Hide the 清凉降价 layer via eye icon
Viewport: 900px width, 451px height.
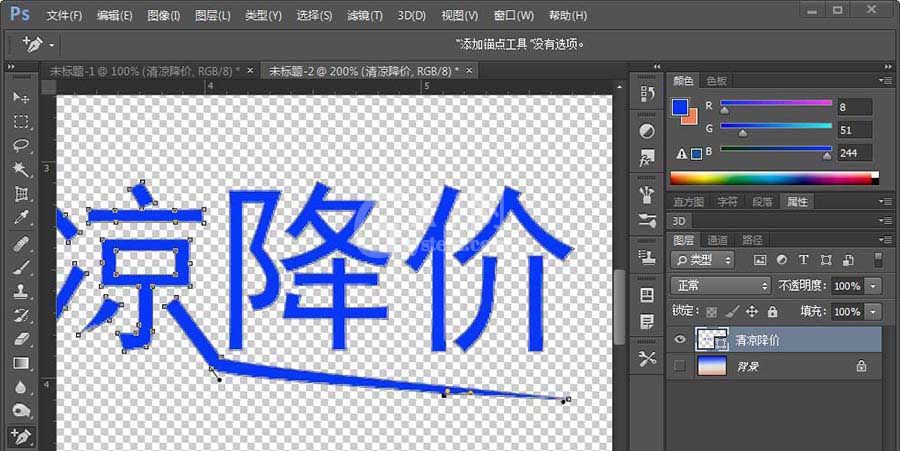click(680, 340)
